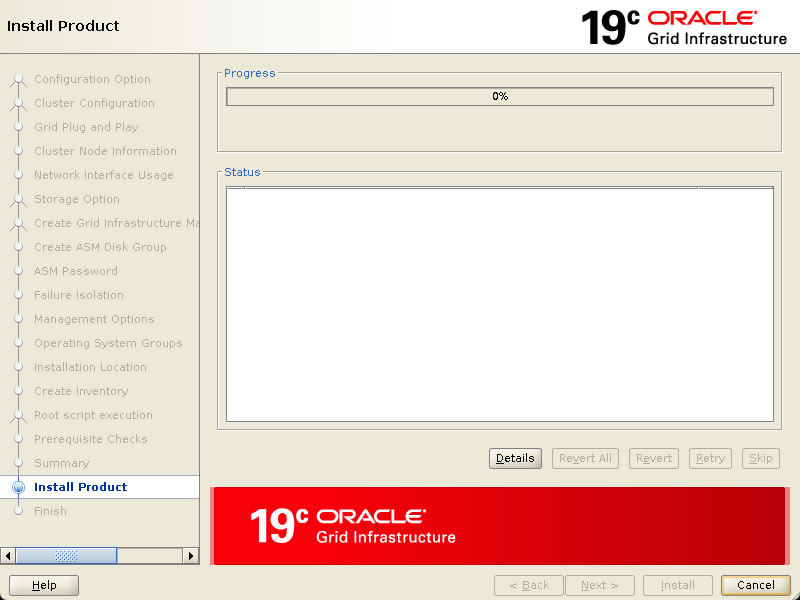Select the Finish step
This screenshot has height=600, width=800.
click(x=51, y=511)
